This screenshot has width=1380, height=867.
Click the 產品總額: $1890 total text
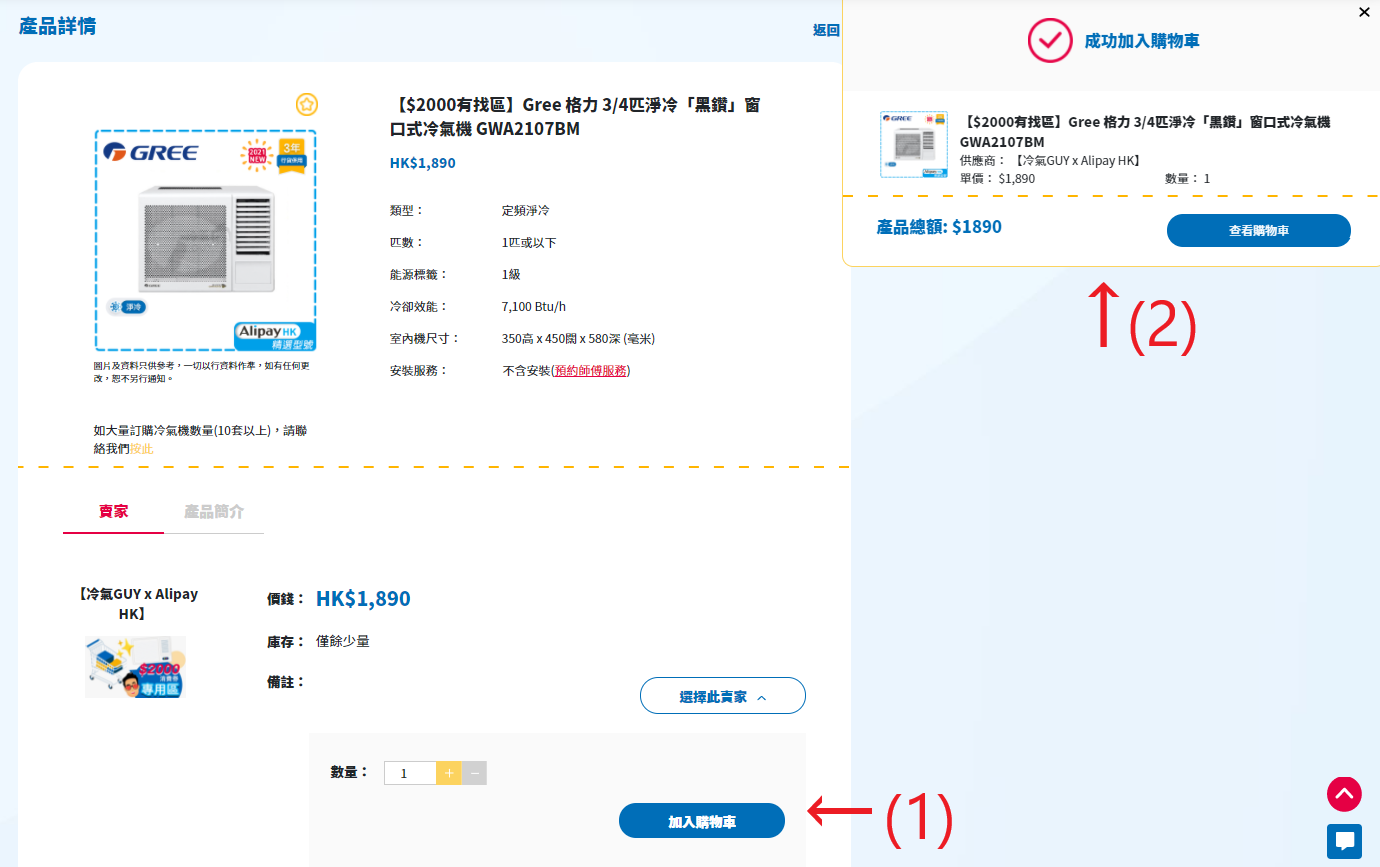[939, 227]
